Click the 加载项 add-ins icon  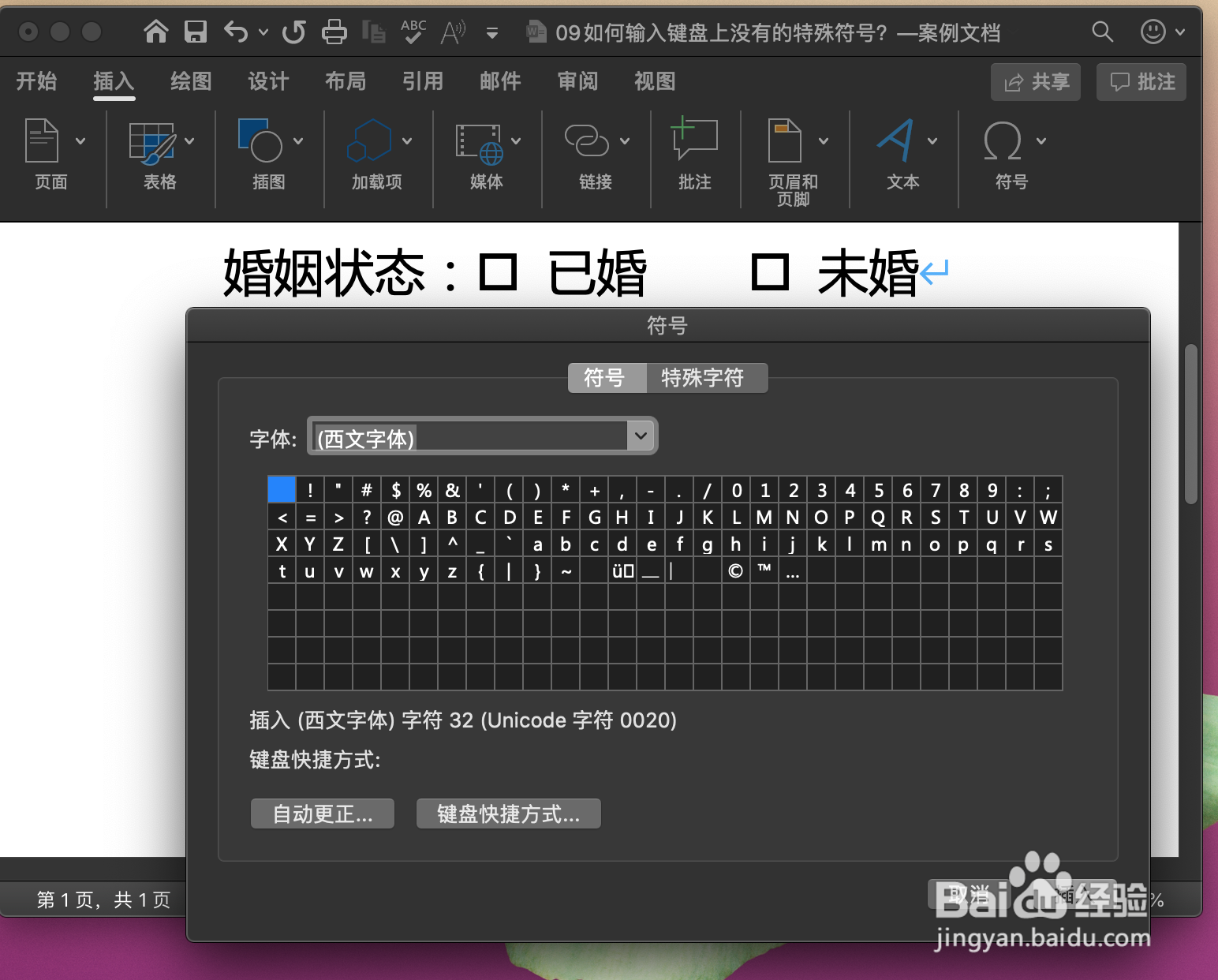point(369,140)
